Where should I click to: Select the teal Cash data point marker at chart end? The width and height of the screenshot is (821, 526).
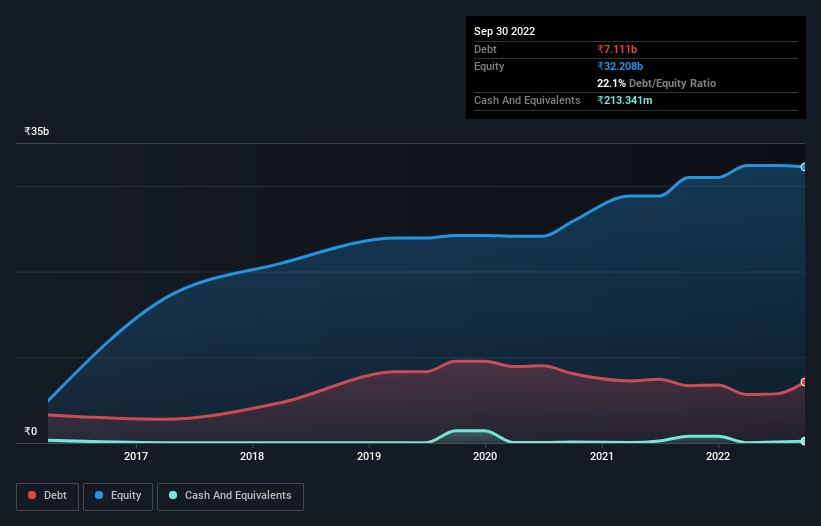[804, 441]
